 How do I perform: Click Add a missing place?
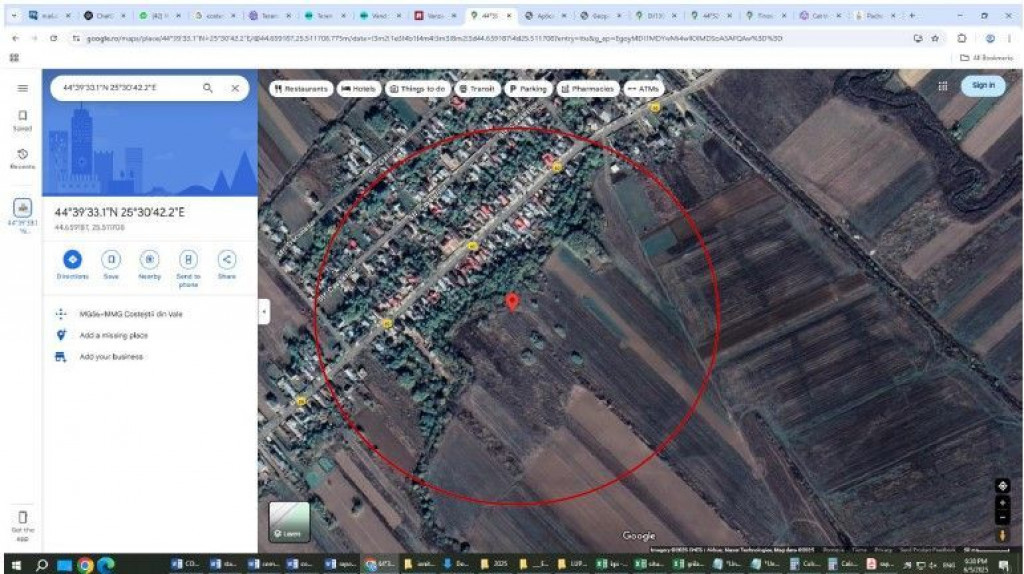pos(113,335)
